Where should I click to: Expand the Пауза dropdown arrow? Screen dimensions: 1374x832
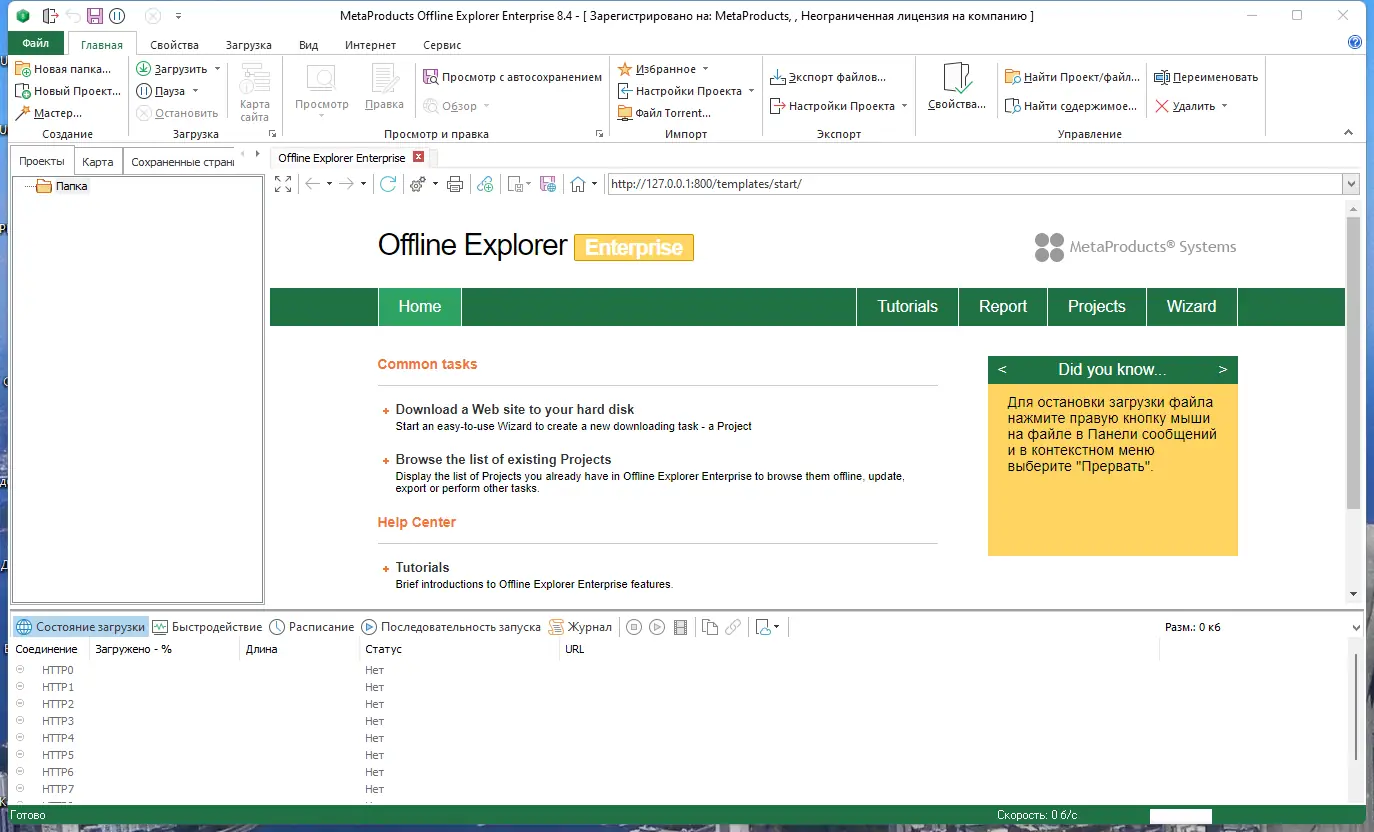pyautogui.click(x=195, y=91)
